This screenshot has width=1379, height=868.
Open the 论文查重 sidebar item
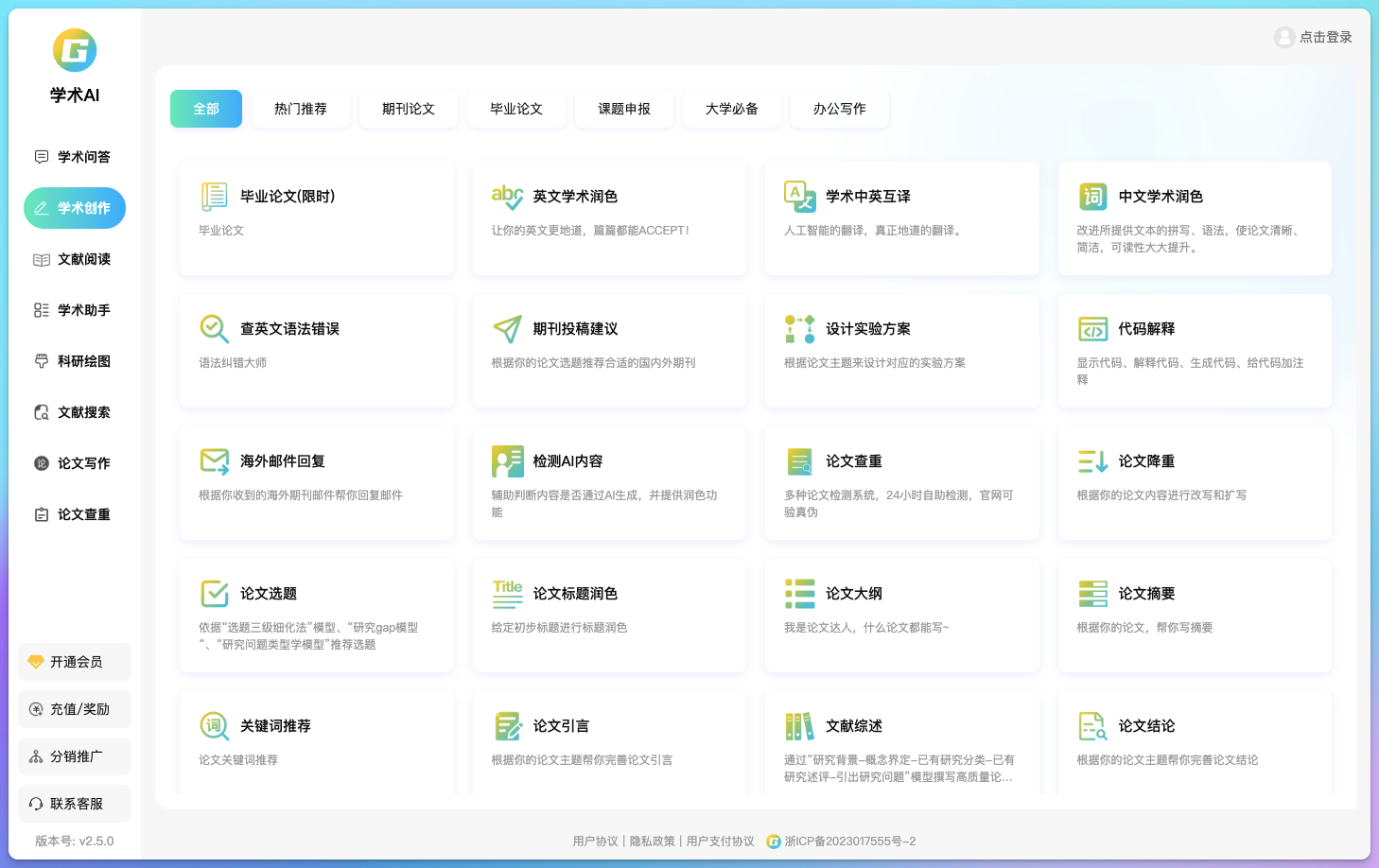point(74,513)
